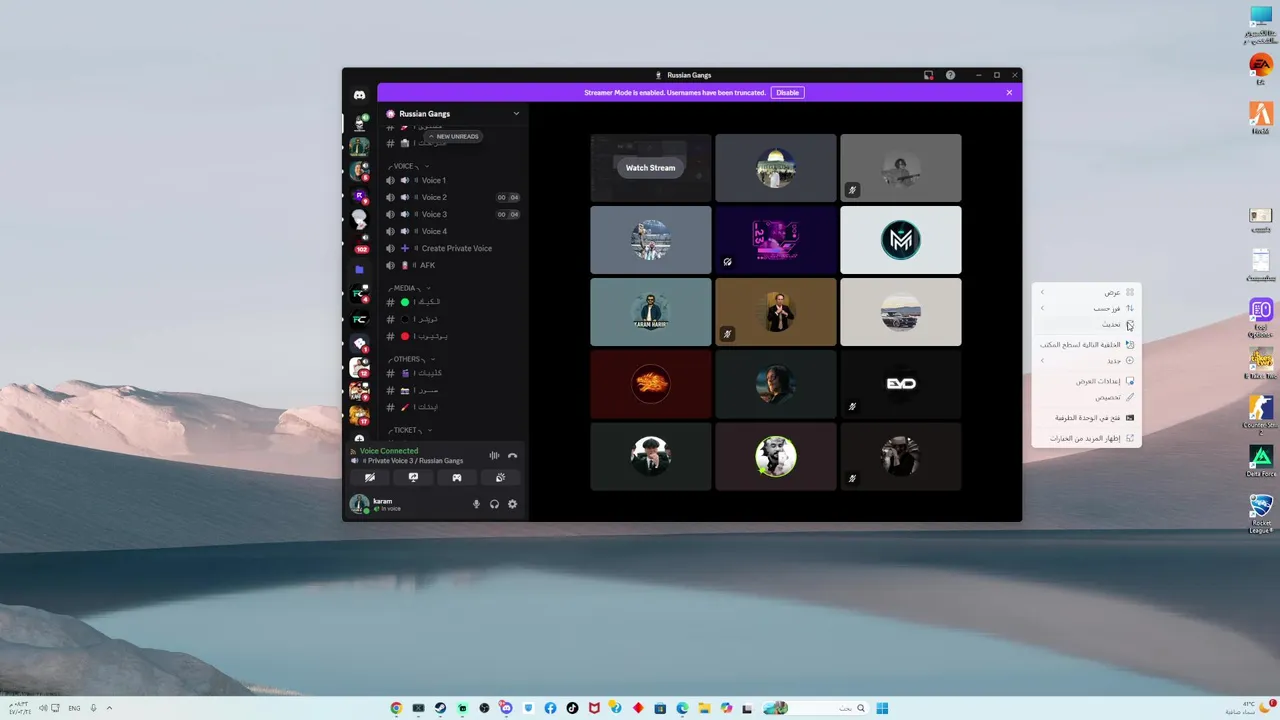This screenshot has width=1280, height=720.
Task: Click the purple R server icon
Action: point(359,196)
